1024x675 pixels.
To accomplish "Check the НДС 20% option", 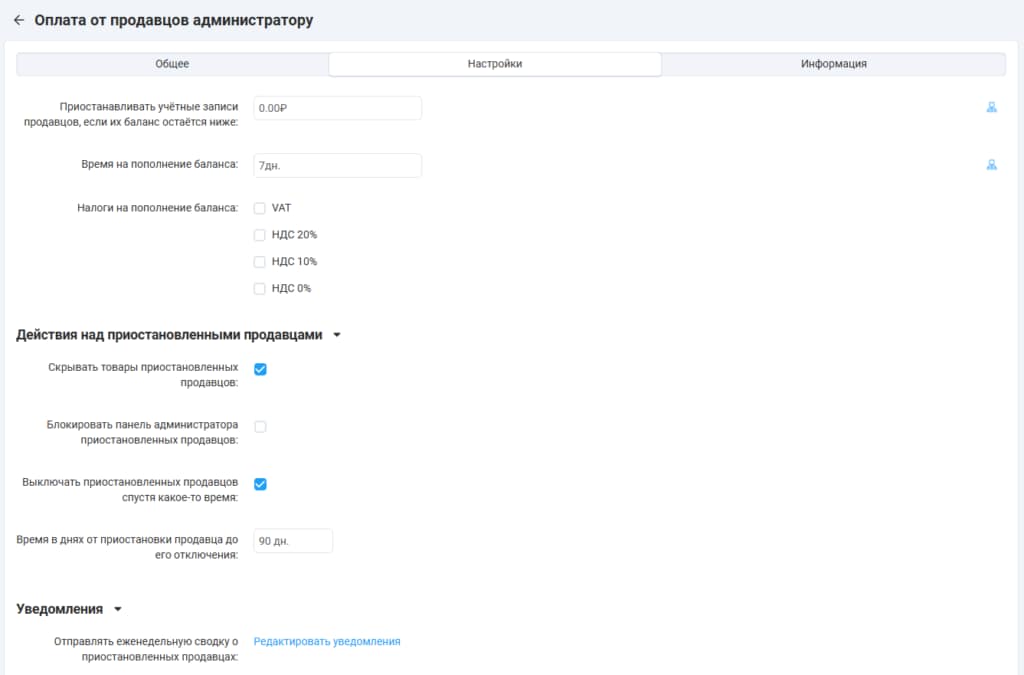I will [260, 235].
